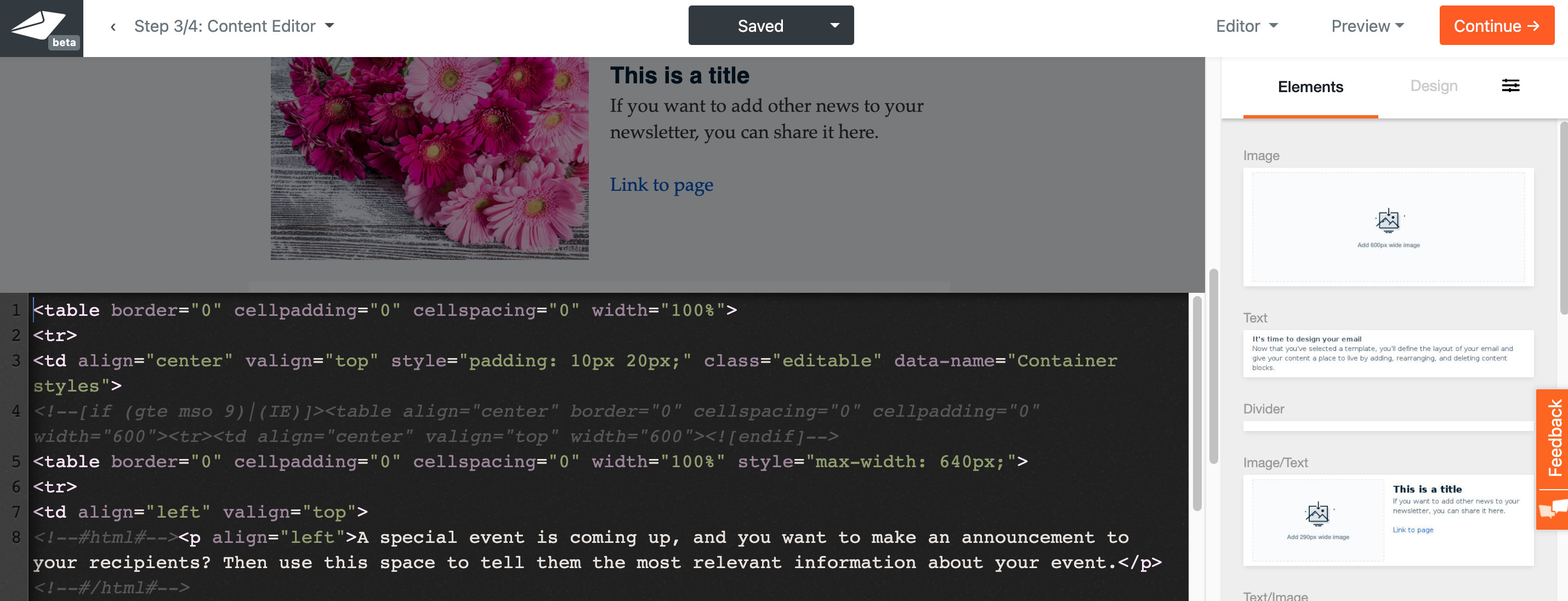Select the Elements tab
This screenshot has height=601, width=1568.
coord(1310,87)
